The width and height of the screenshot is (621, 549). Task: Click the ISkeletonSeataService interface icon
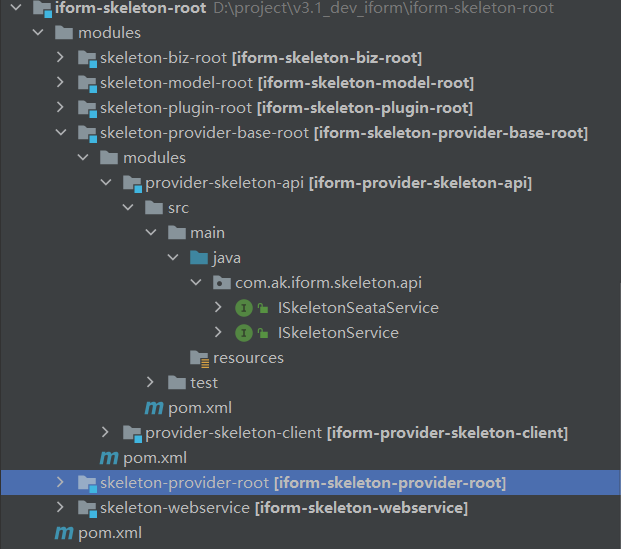click(x=244, y=308)
